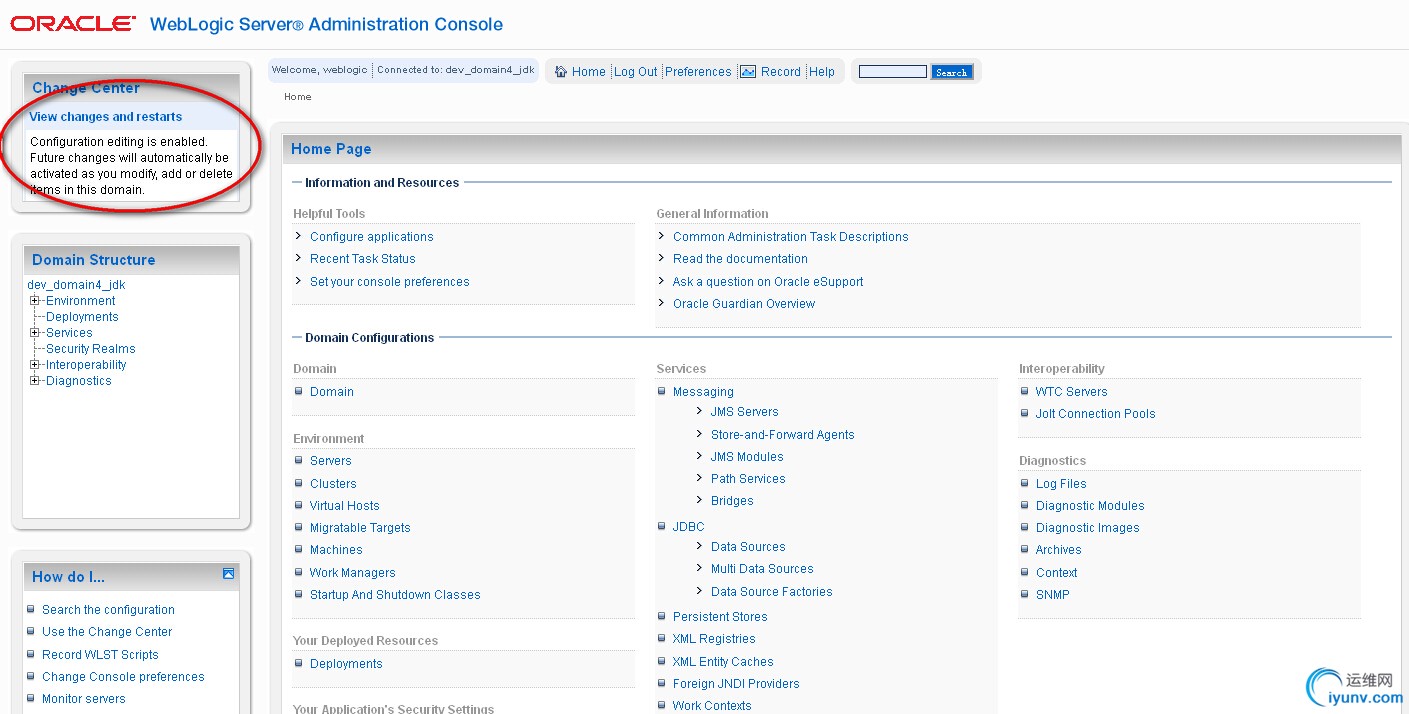This screenshot has height=714, width=1409.
Task: Open the JDBC link
Action: point(689,527)
